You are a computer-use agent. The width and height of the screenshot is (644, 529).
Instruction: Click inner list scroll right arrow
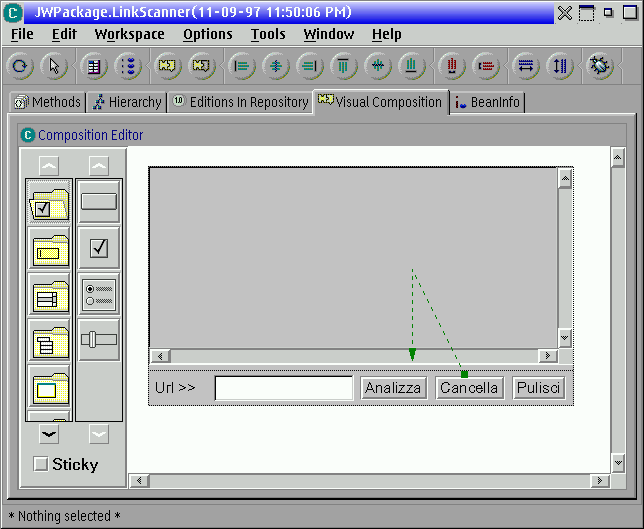click(547, 356)
